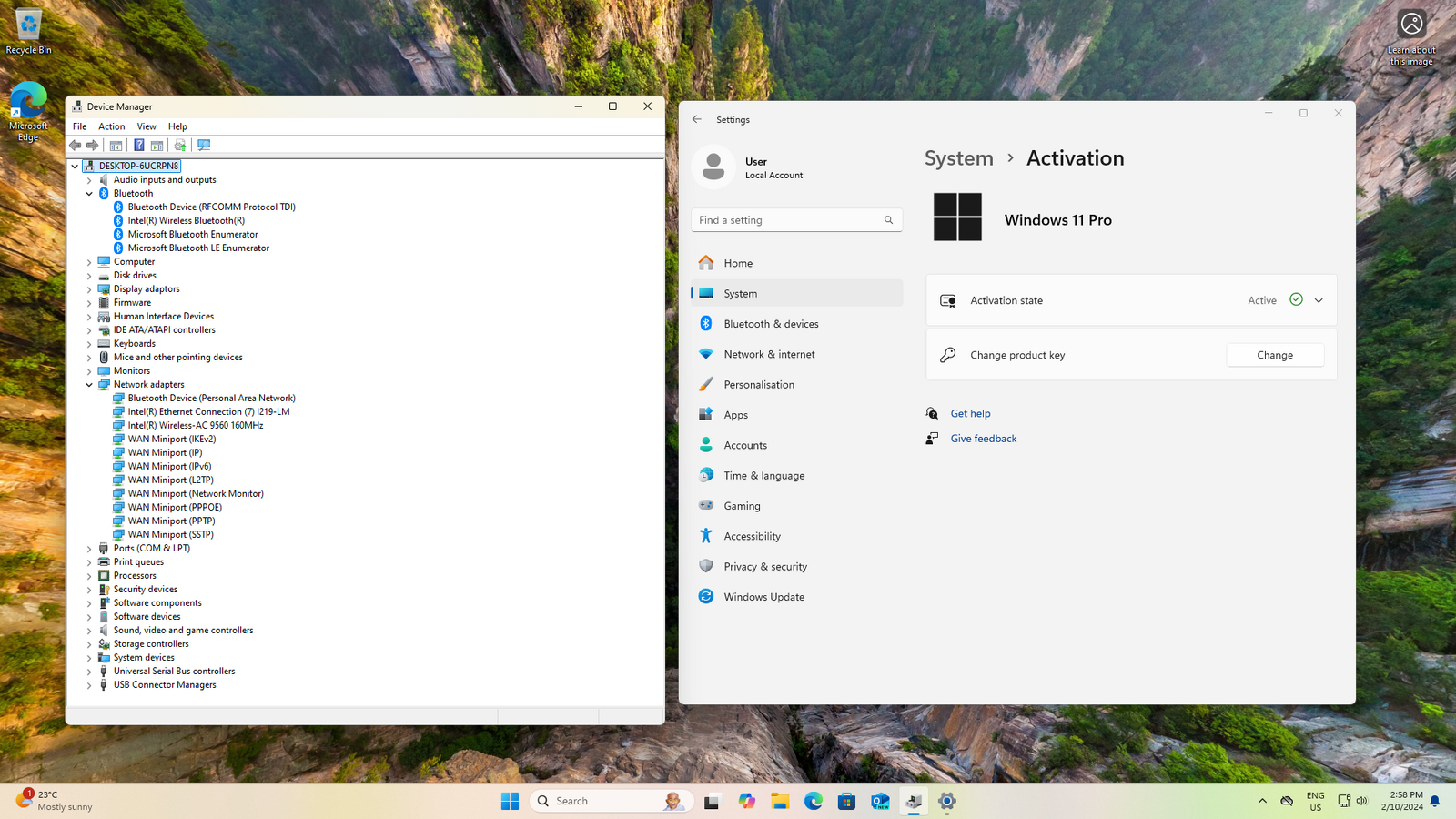The width and height of the screenshot is (1456, 819).
Task: Click the Give feedback link
Action: click(x=984, y=439)
